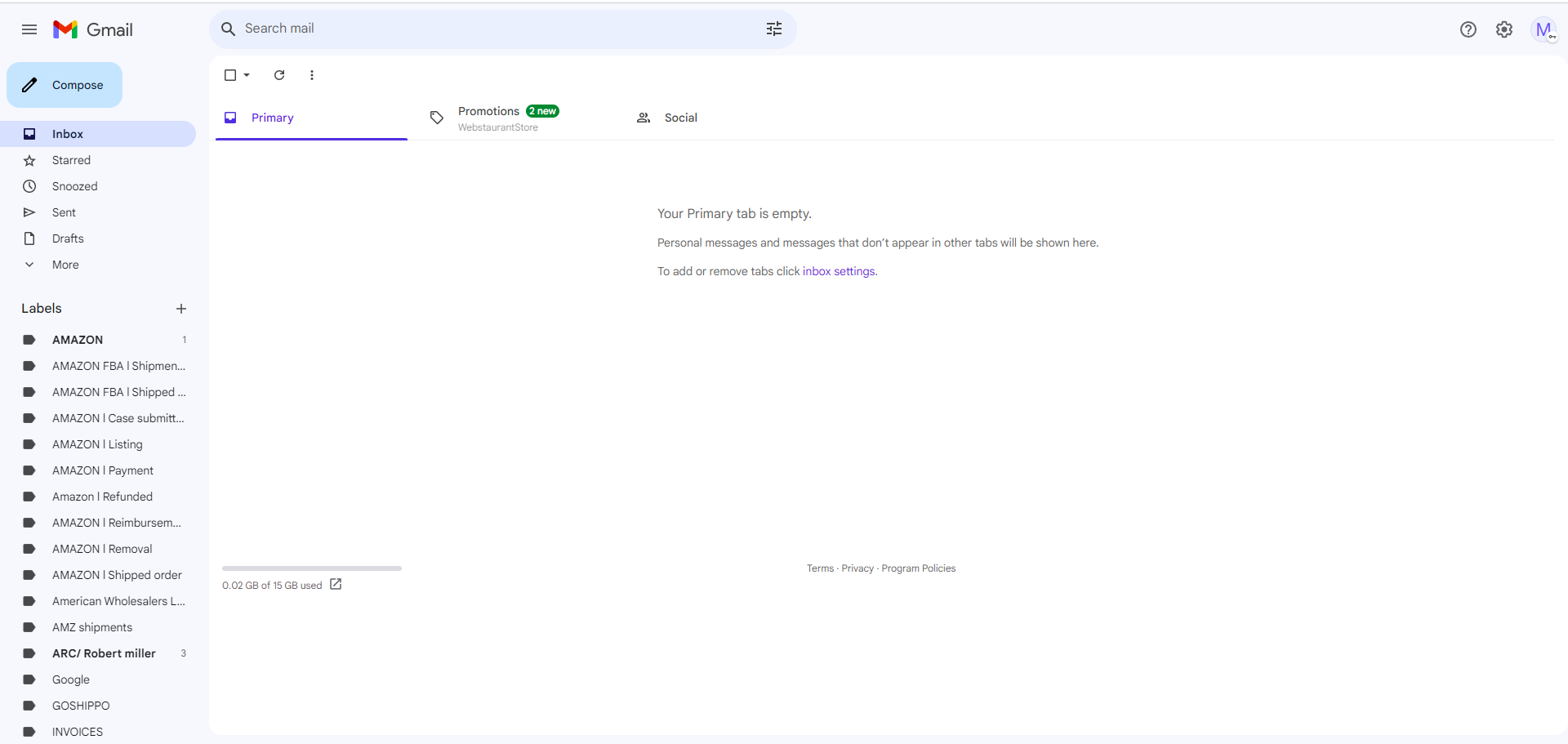Open the Support help icon
The width and height of the screenshot is (1568, 744).
point(1468,29)
